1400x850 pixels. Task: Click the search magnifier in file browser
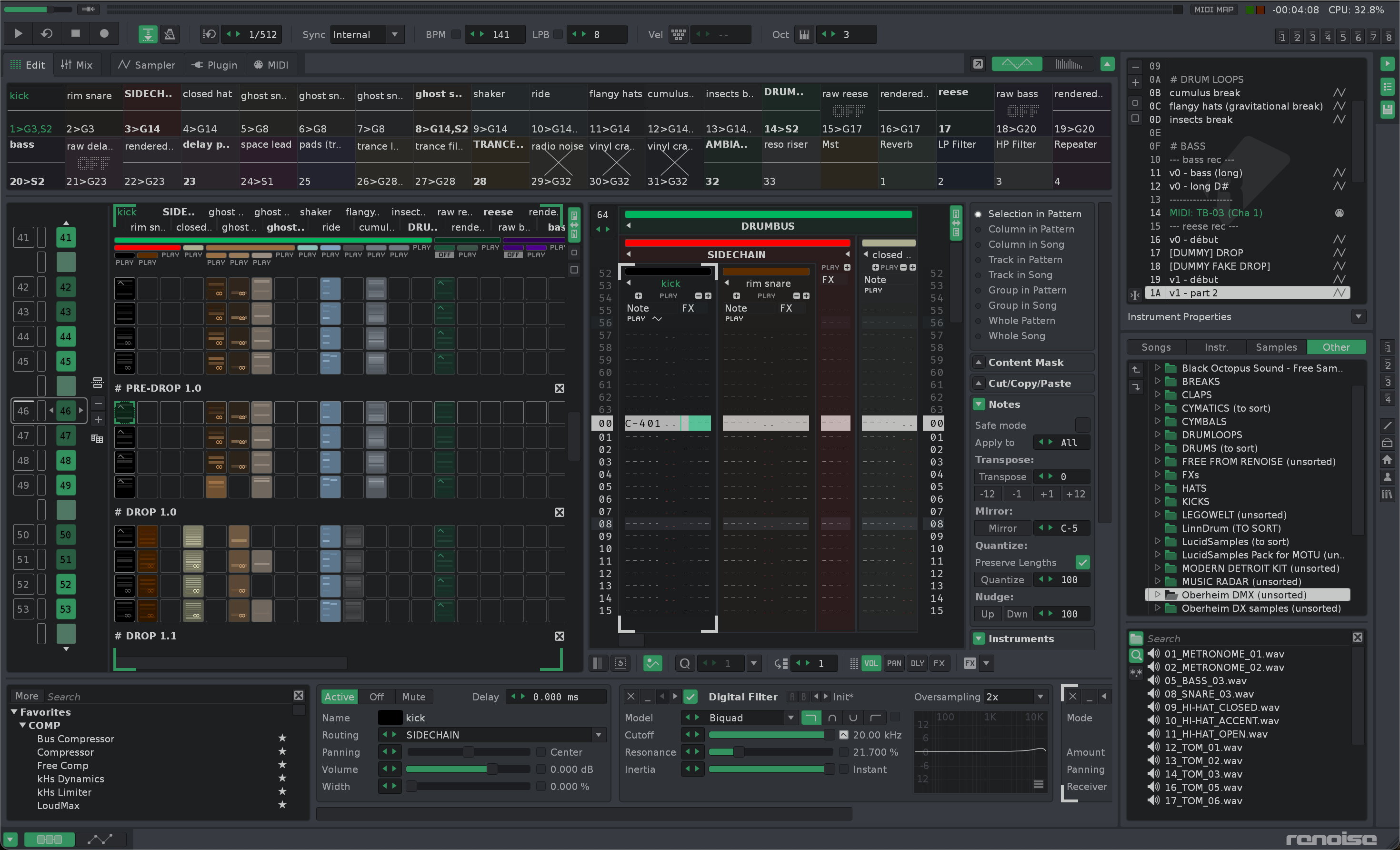(x=1136, y=655)
